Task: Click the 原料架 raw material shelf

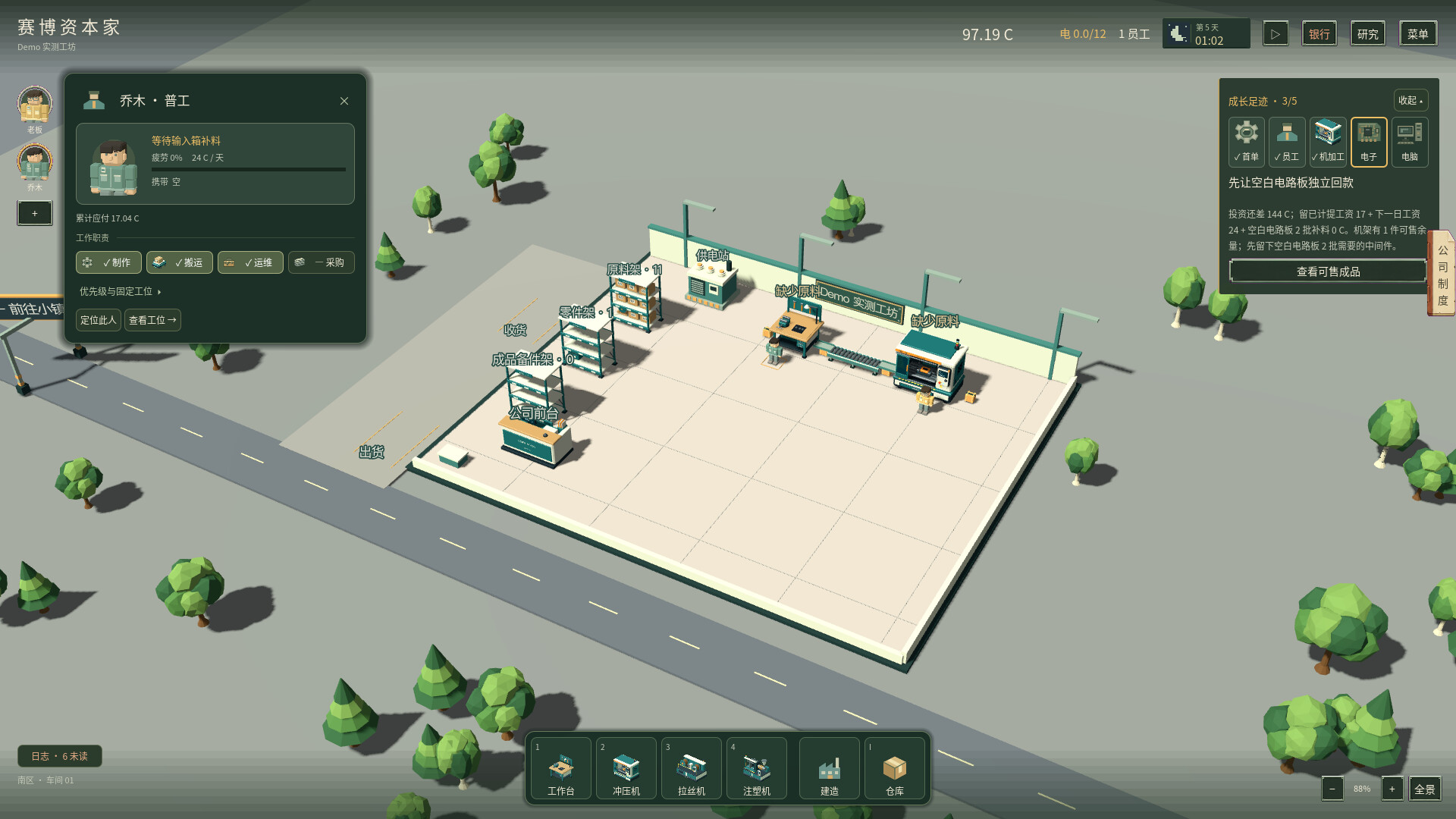Action: (635, 303)
